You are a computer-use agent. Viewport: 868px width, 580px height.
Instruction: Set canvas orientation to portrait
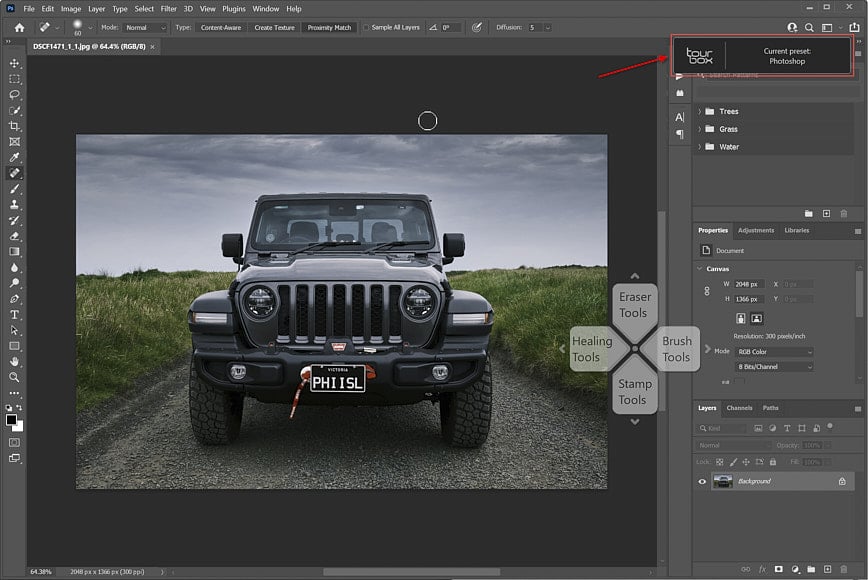point(741,318)
